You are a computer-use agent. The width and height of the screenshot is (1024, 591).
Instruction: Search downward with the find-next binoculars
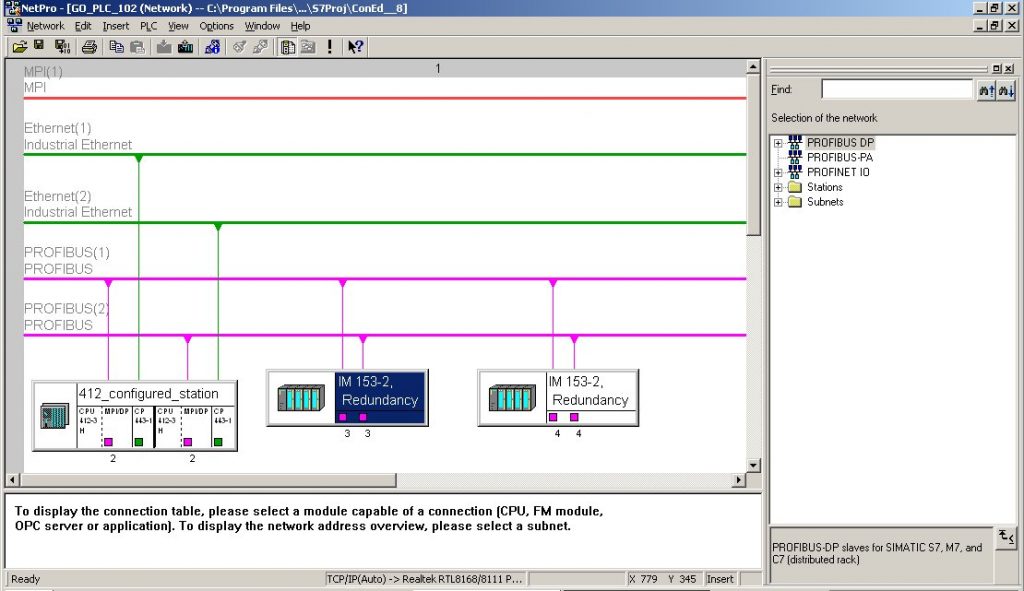coord(1007,90)
